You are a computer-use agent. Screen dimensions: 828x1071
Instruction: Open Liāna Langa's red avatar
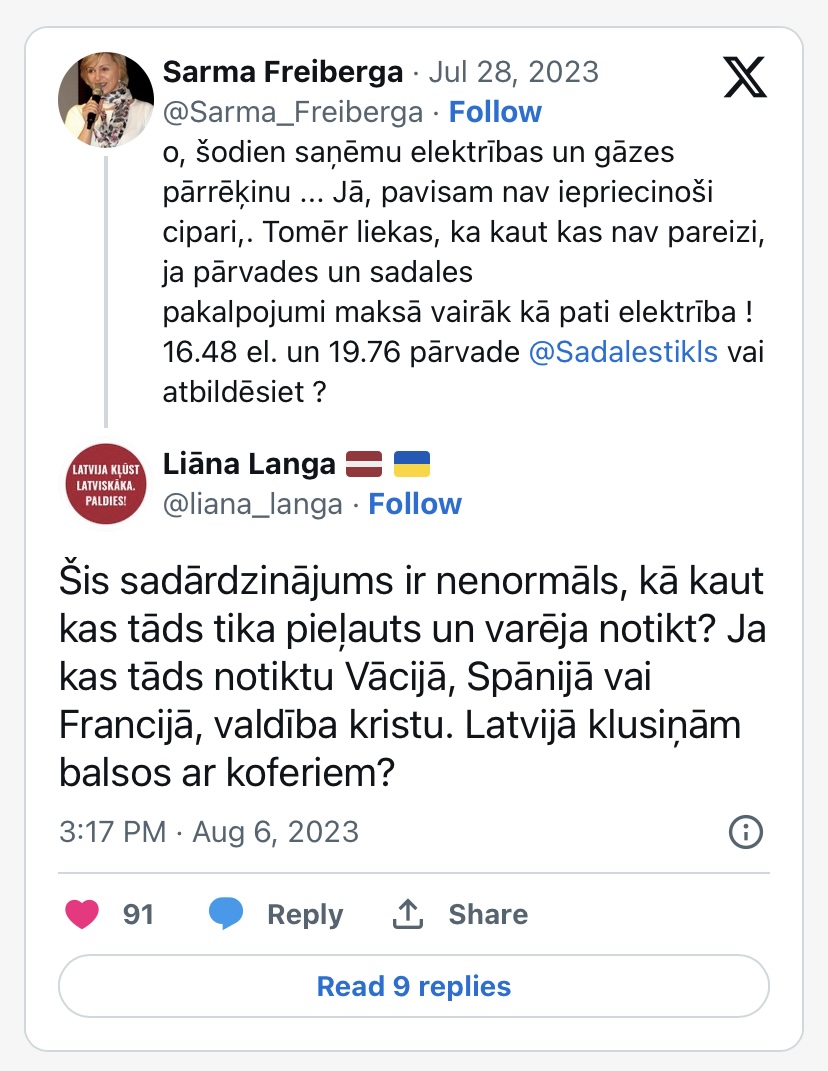106,483
